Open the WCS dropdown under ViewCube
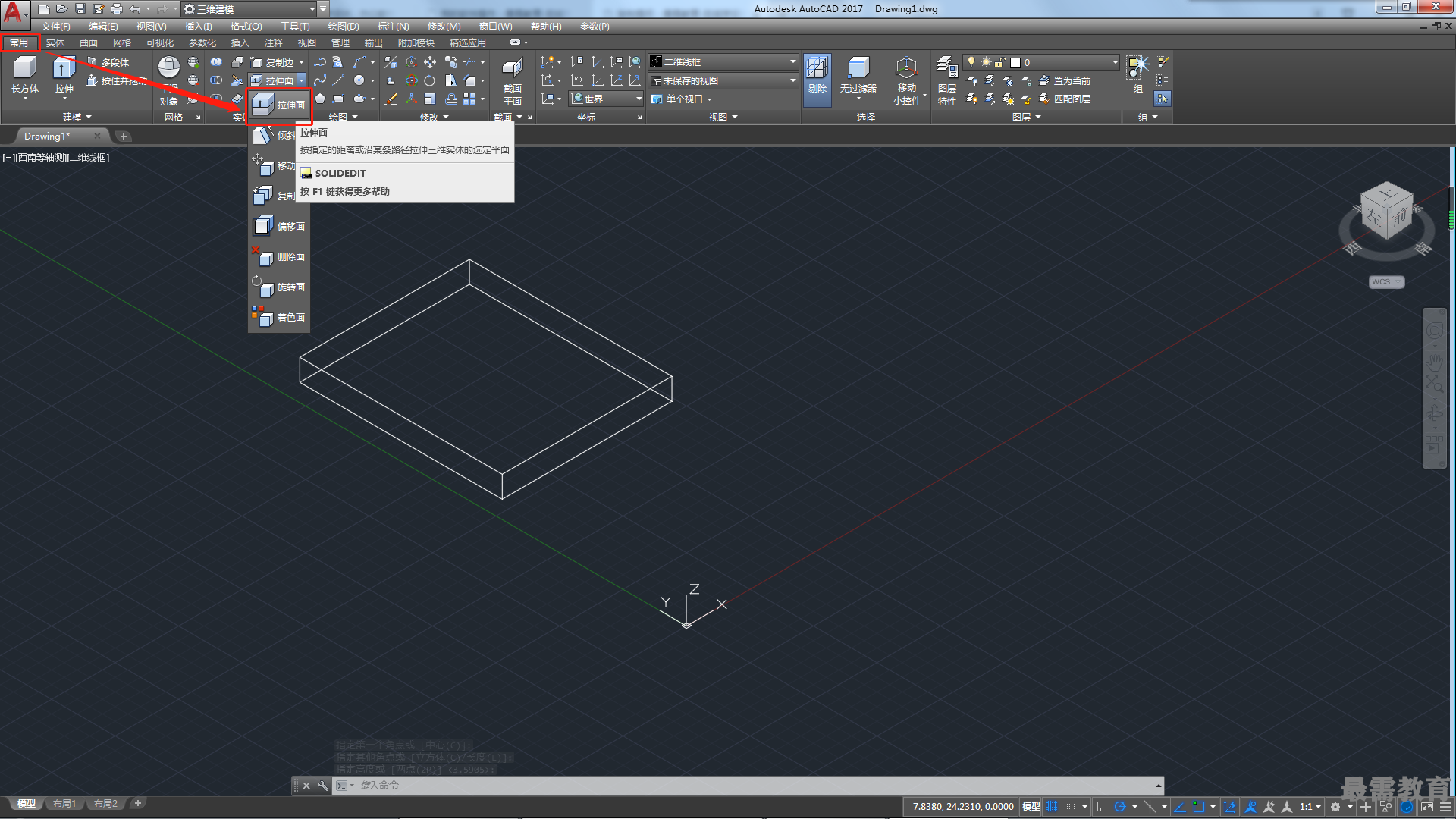Screen dimensions: 1456x819 1387,282
